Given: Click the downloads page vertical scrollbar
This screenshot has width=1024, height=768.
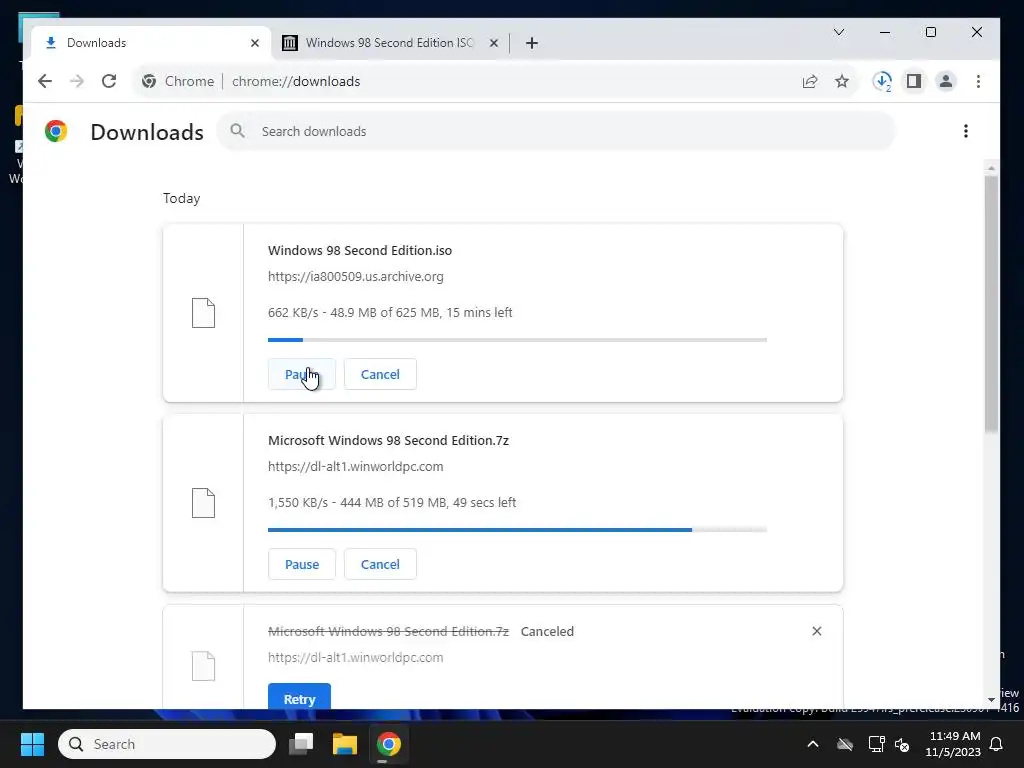Looking at the screenshot, I should coord(991,304).
